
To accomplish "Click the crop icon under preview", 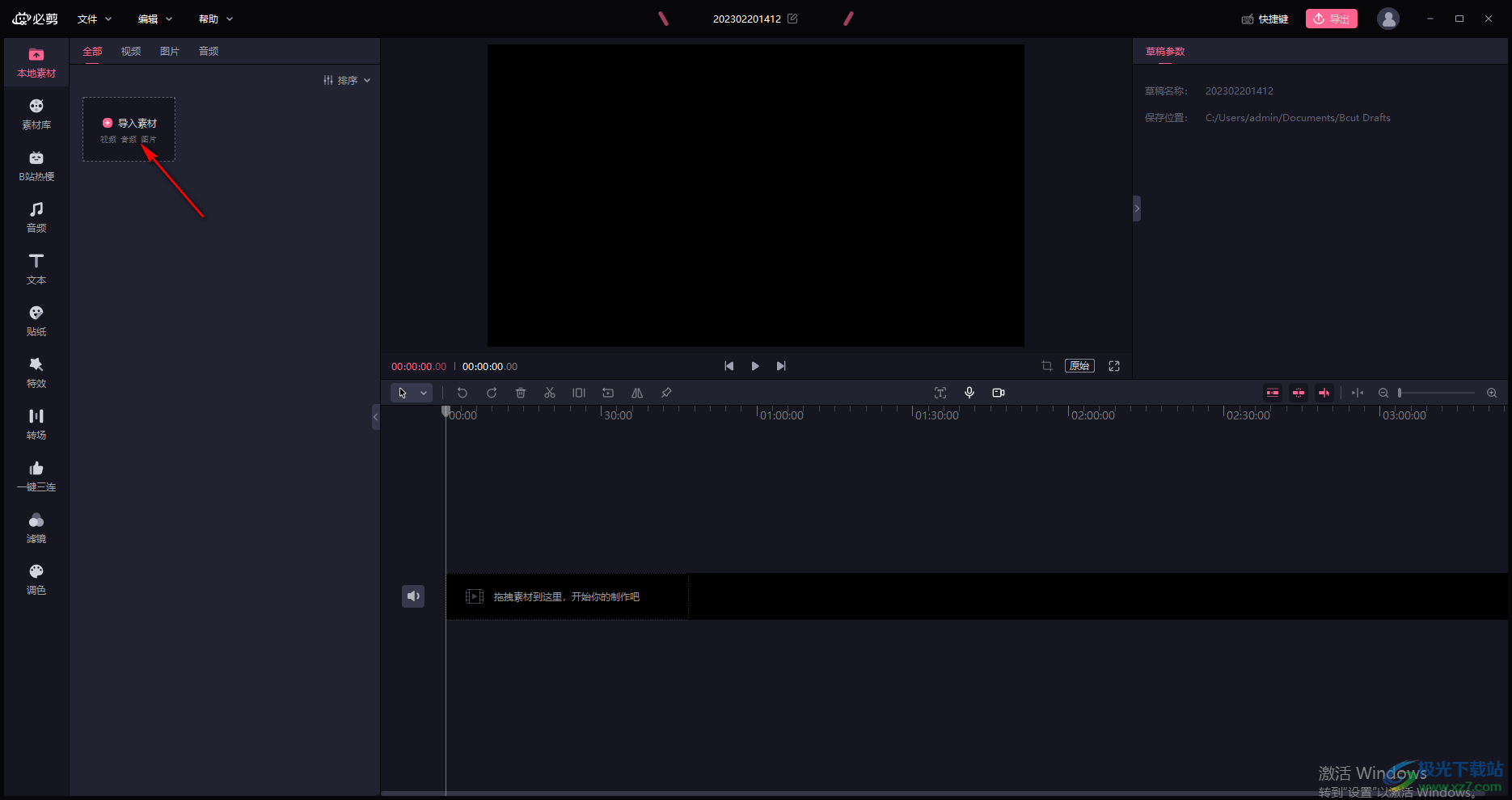I will point(1047,366).
